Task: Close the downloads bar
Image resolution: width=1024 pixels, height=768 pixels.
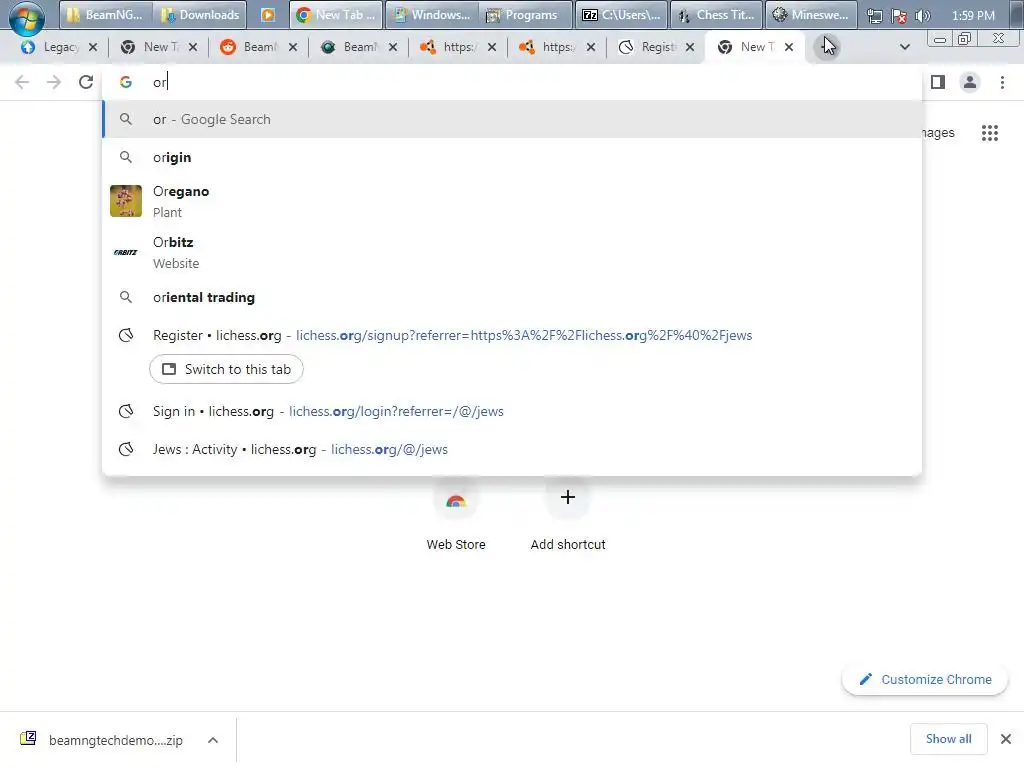Action: [1006, 739]
